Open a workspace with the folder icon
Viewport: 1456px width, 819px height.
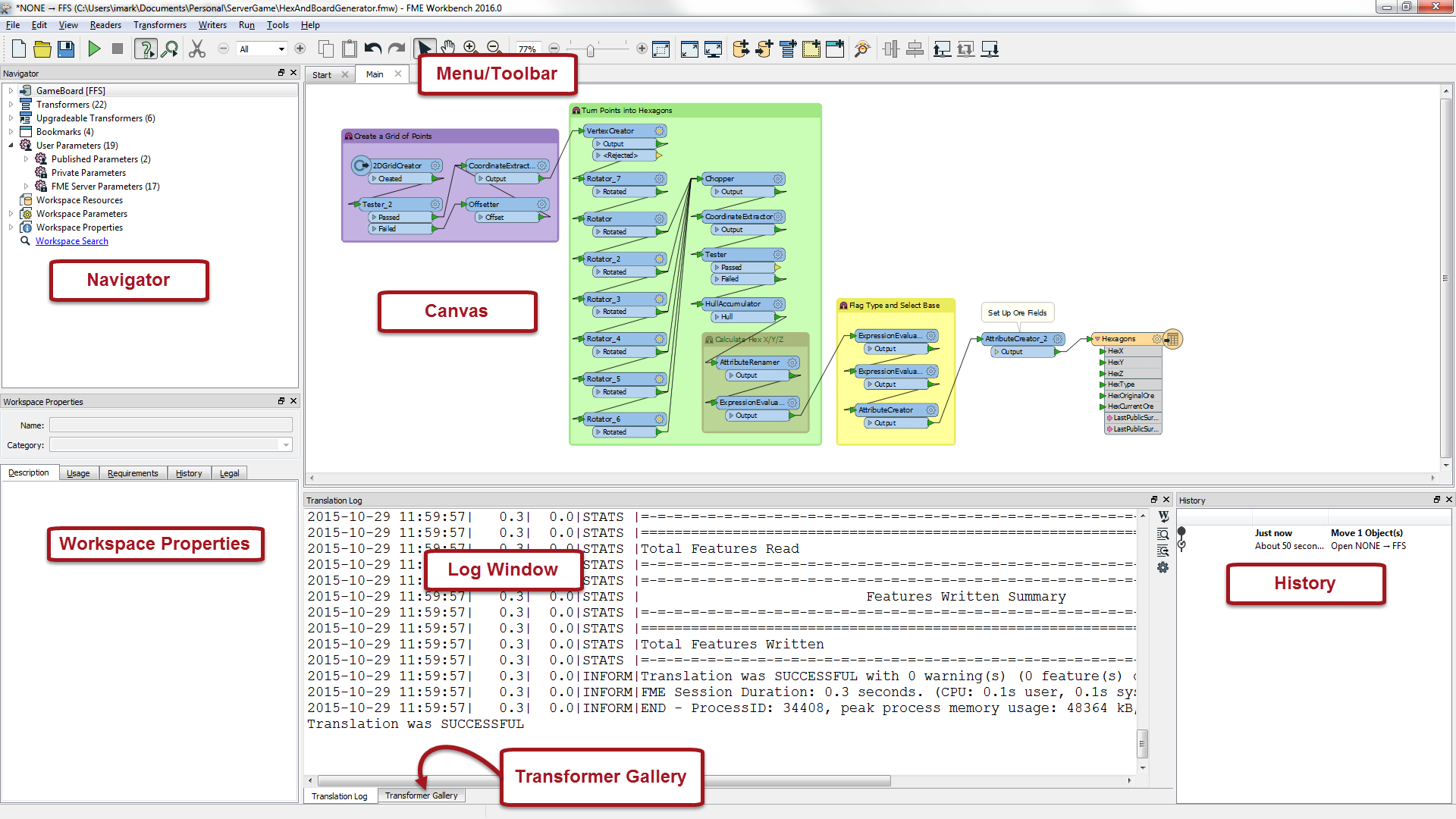click(42, 49)
